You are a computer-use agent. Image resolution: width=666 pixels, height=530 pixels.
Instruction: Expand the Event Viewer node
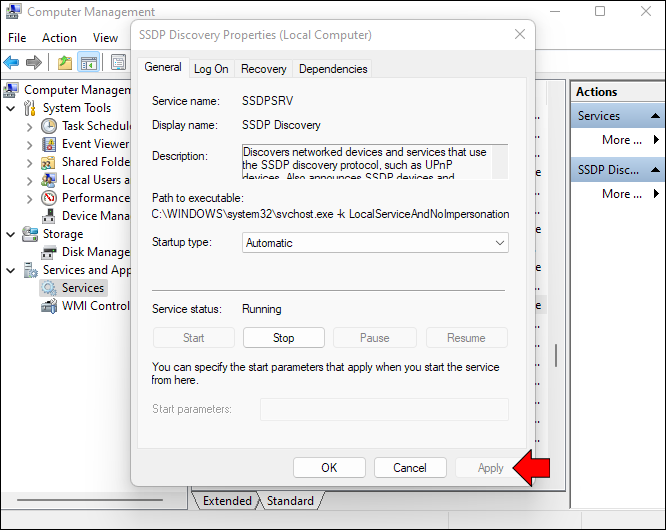(29, 145)
